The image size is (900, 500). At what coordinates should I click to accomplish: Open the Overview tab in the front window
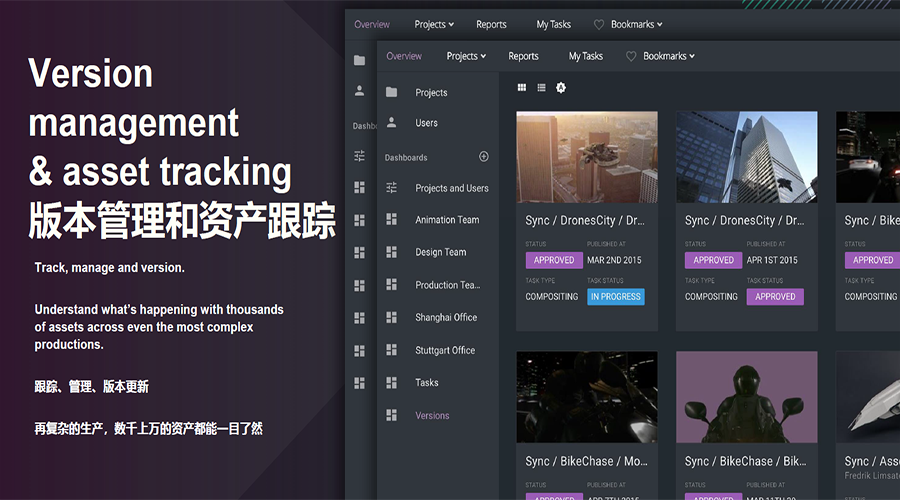(404, 56)
